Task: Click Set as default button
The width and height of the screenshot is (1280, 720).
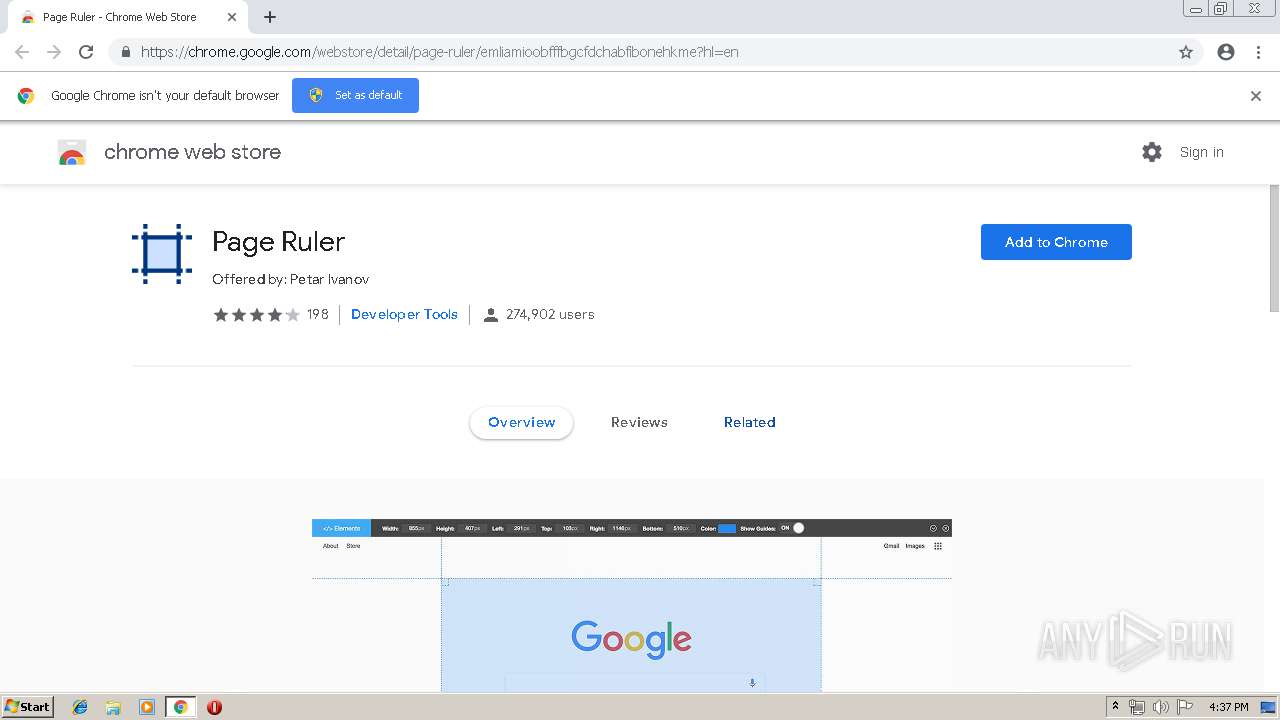Action: pos(355,95)
